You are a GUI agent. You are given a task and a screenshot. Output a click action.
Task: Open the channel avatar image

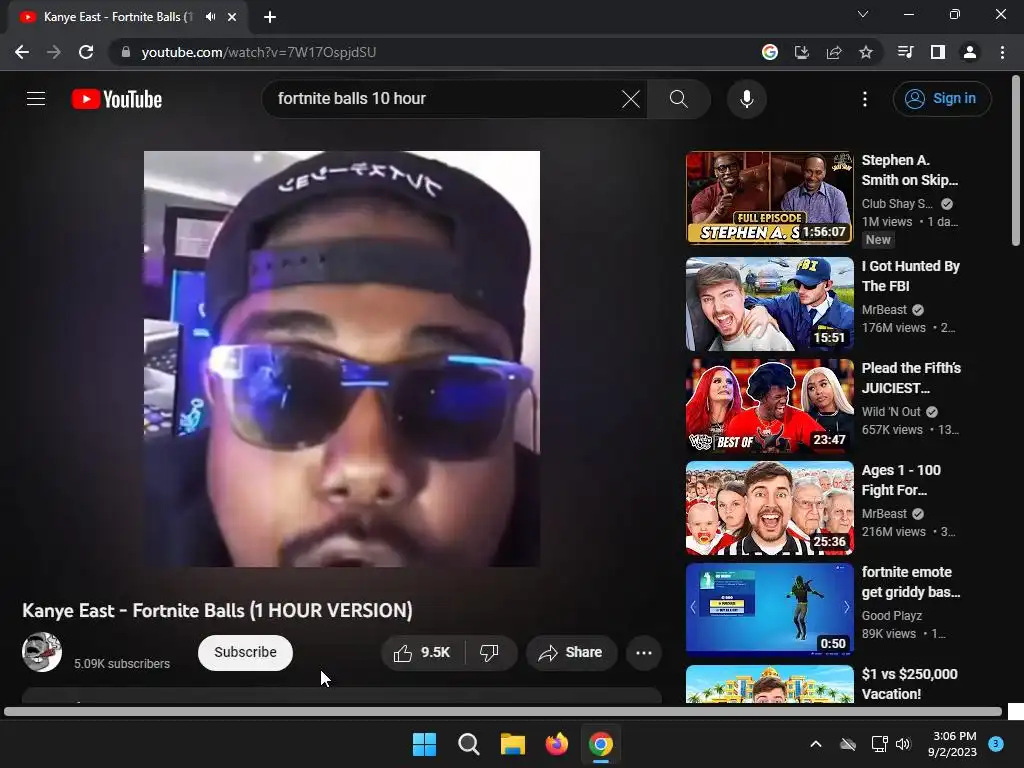tap(42, 652)
